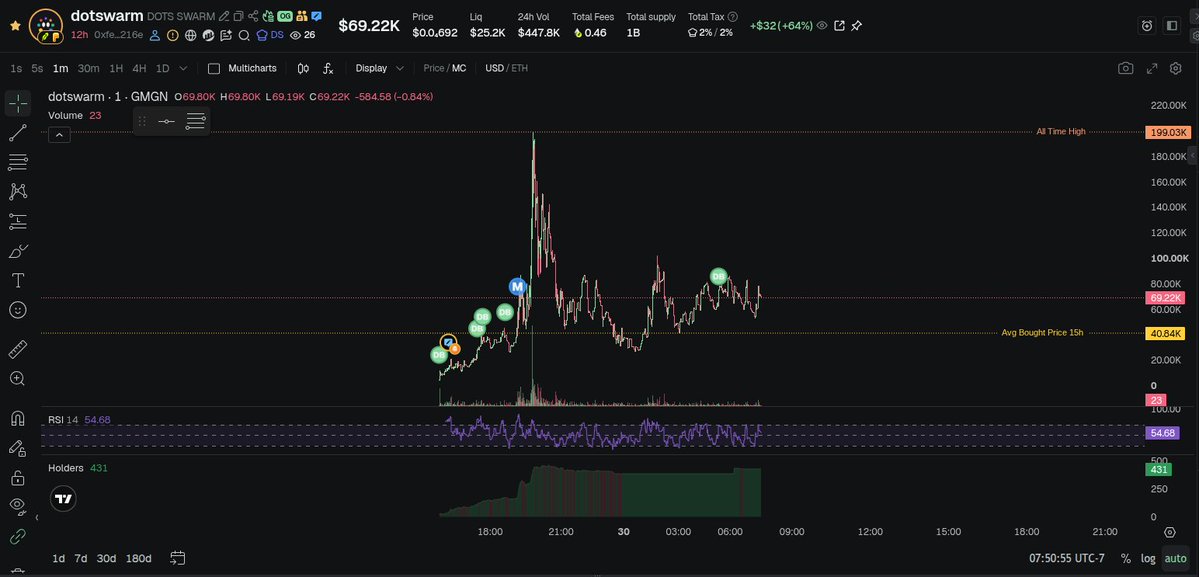Select the 1s timeframe
Viewport: 1199px width, 577px height.
pos(16,68)
